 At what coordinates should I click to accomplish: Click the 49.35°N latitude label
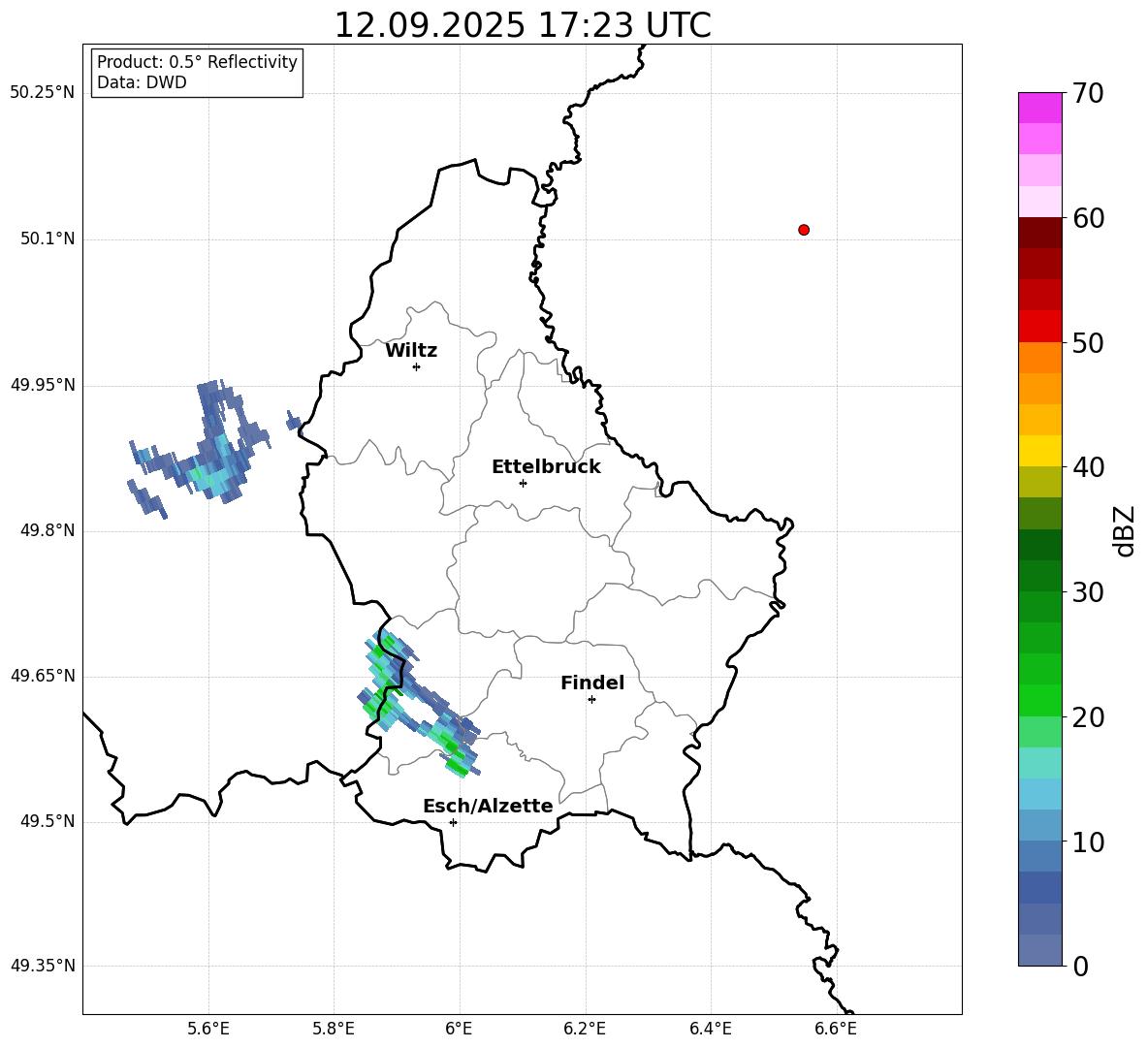(43, 966)
